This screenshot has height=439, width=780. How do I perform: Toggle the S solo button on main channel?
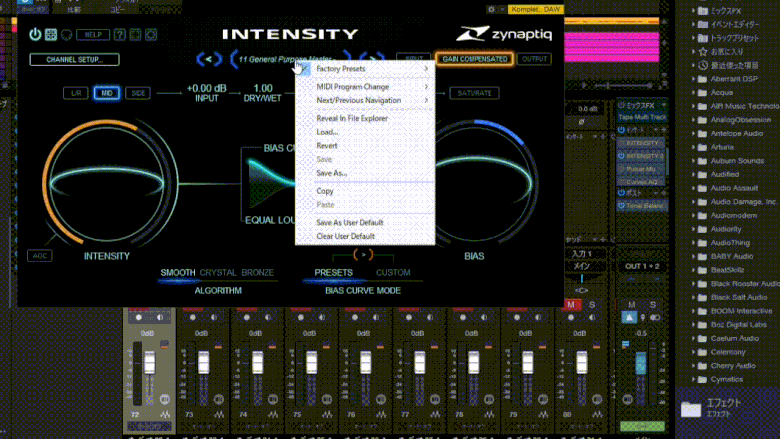(x=653, y=305)
